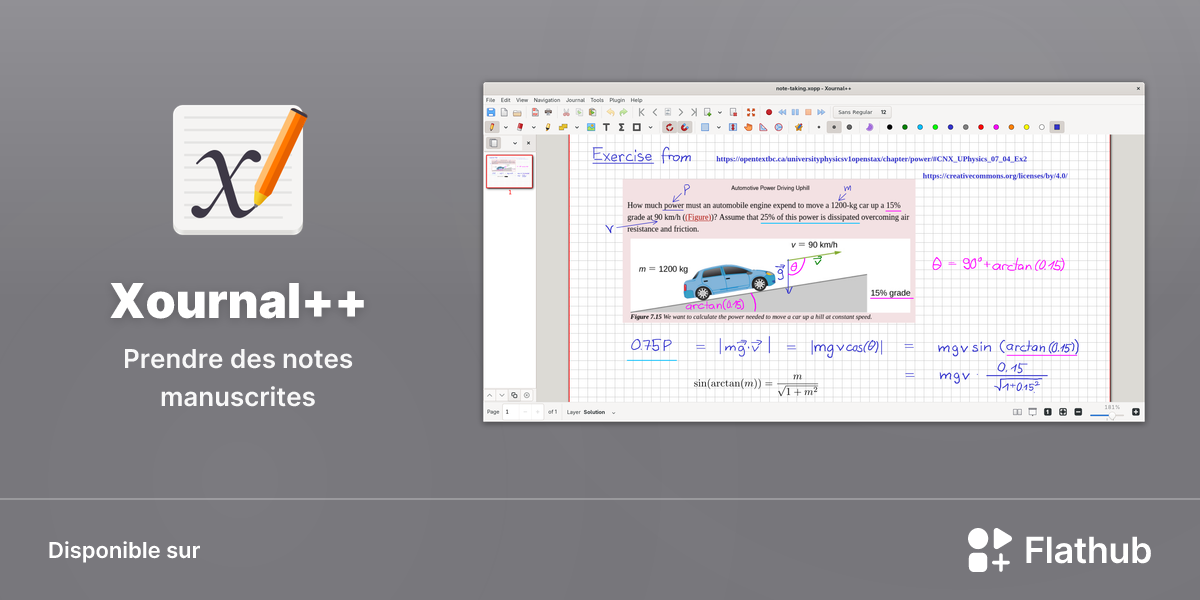Go to the last page icon
The width and height of the screenshot is (1200, 600).
(694, 112)
